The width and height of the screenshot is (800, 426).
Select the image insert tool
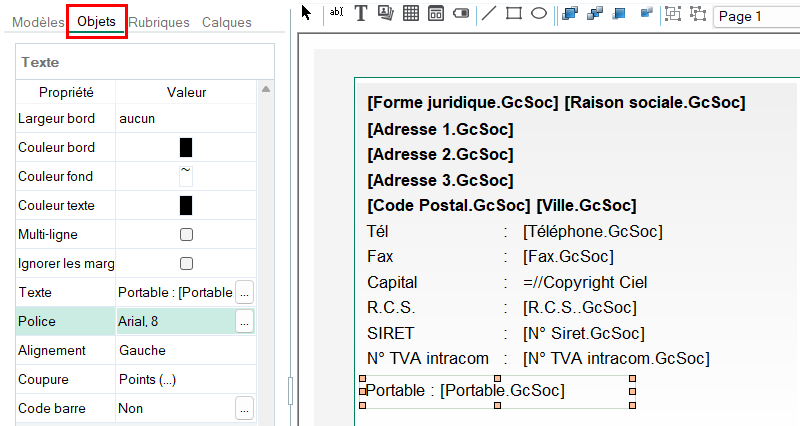386,13
